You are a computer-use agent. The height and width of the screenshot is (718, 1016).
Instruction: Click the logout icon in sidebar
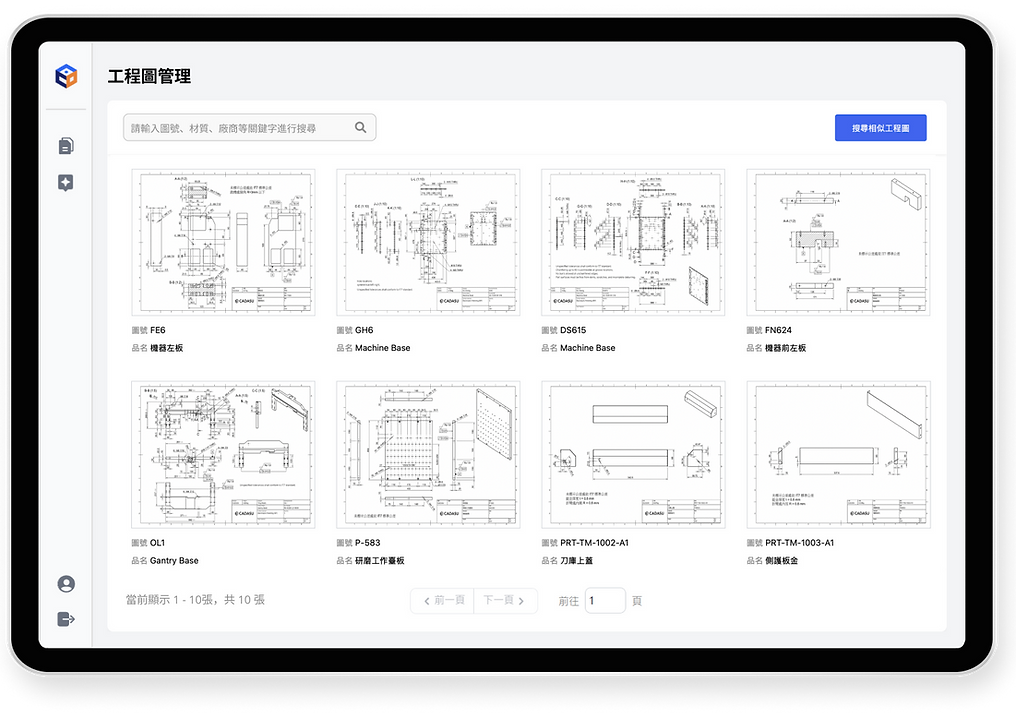[x=66, y=620]
